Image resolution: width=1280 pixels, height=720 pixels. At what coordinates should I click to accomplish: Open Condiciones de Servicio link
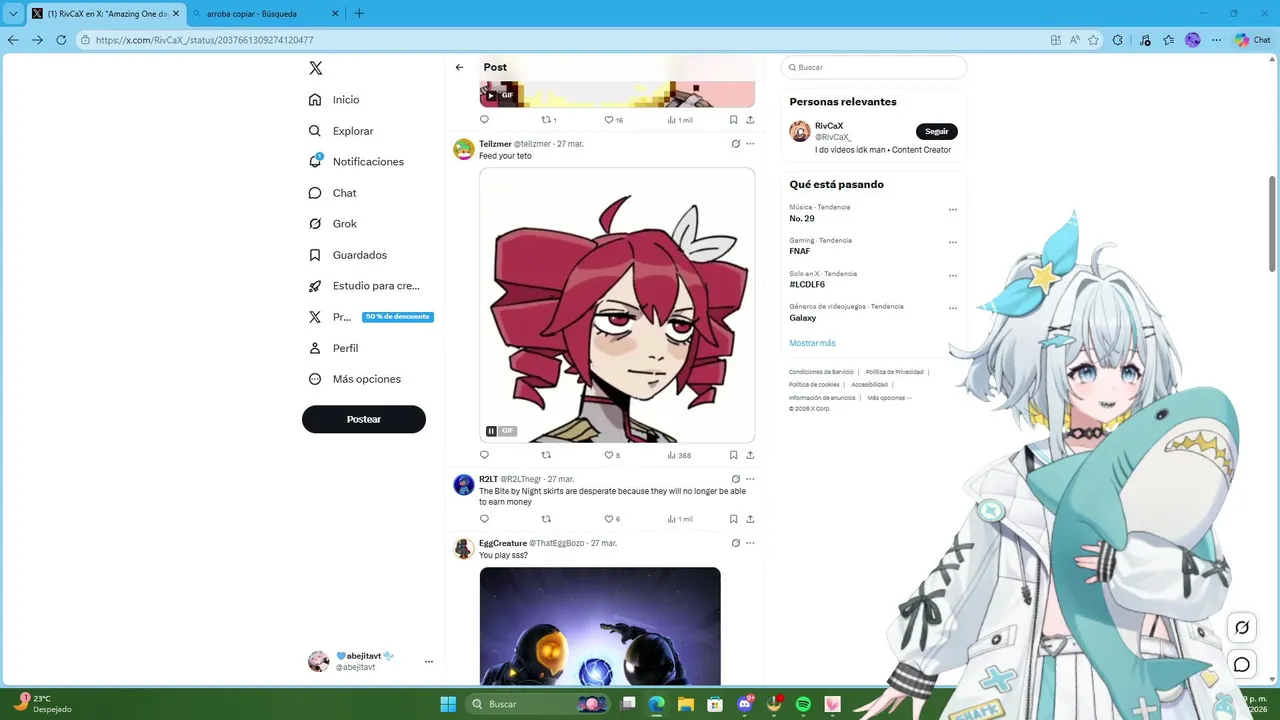click(821, 372)
